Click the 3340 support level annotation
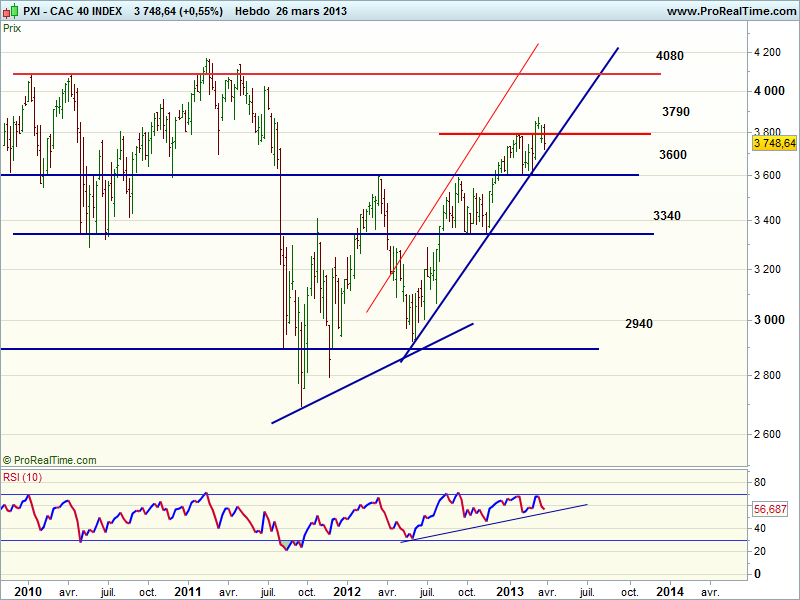Image resolution: width=800 pixels, height=600 pixels. [x=667, y=216]
